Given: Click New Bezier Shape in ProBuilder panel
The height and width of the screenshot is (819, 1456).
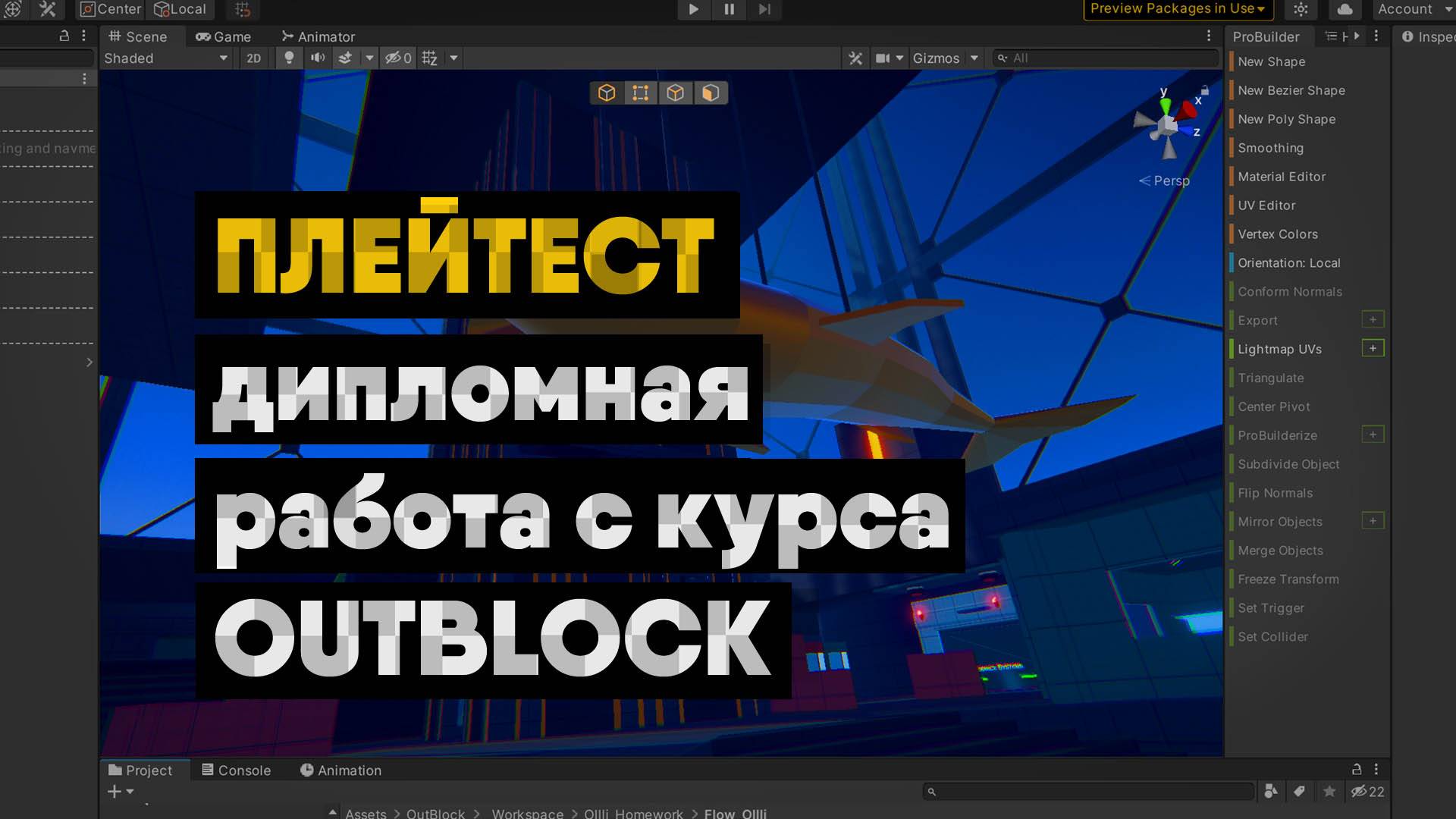Looking at the screenshot, I should coord(1290,90).
